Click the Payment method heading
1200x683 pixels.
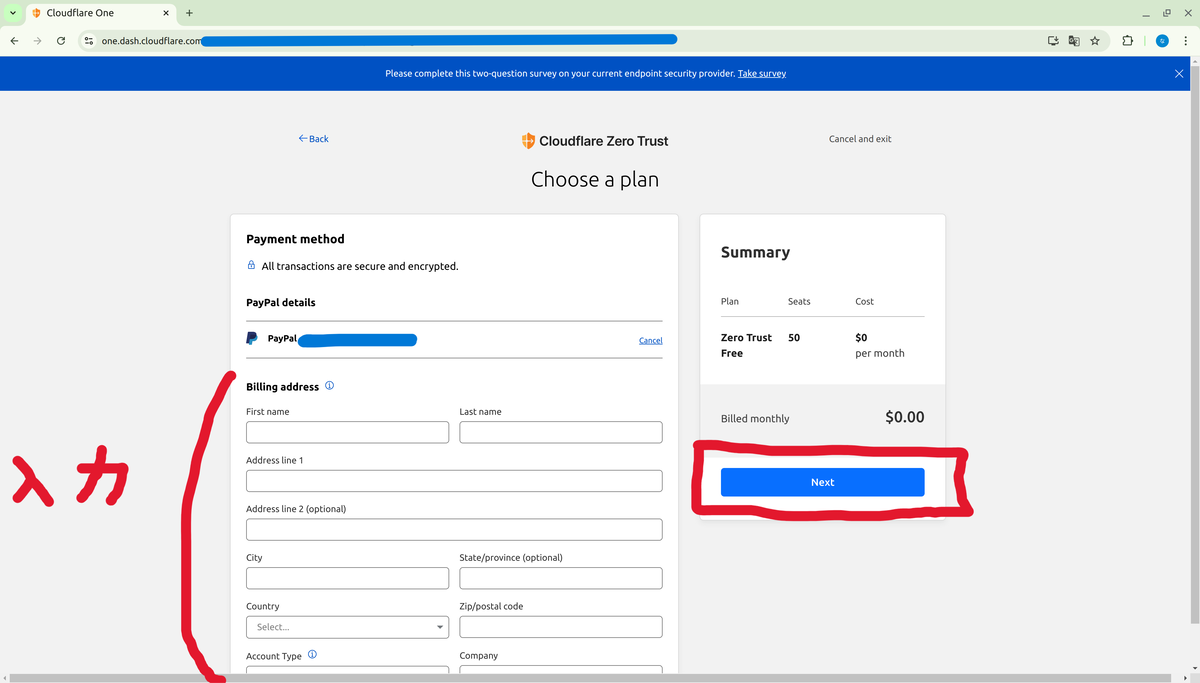[295, 239]
